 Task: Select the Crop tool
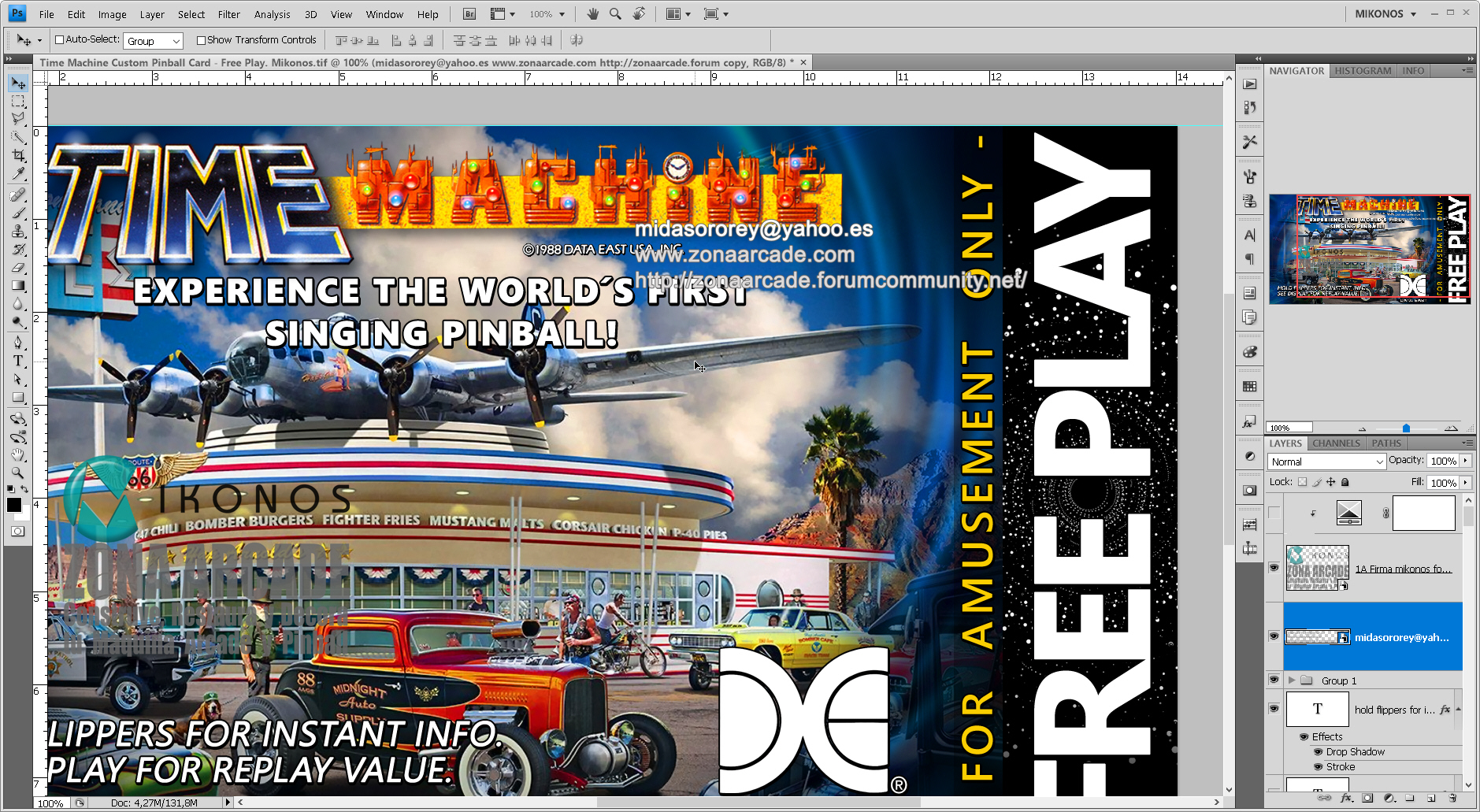[18, 155]
